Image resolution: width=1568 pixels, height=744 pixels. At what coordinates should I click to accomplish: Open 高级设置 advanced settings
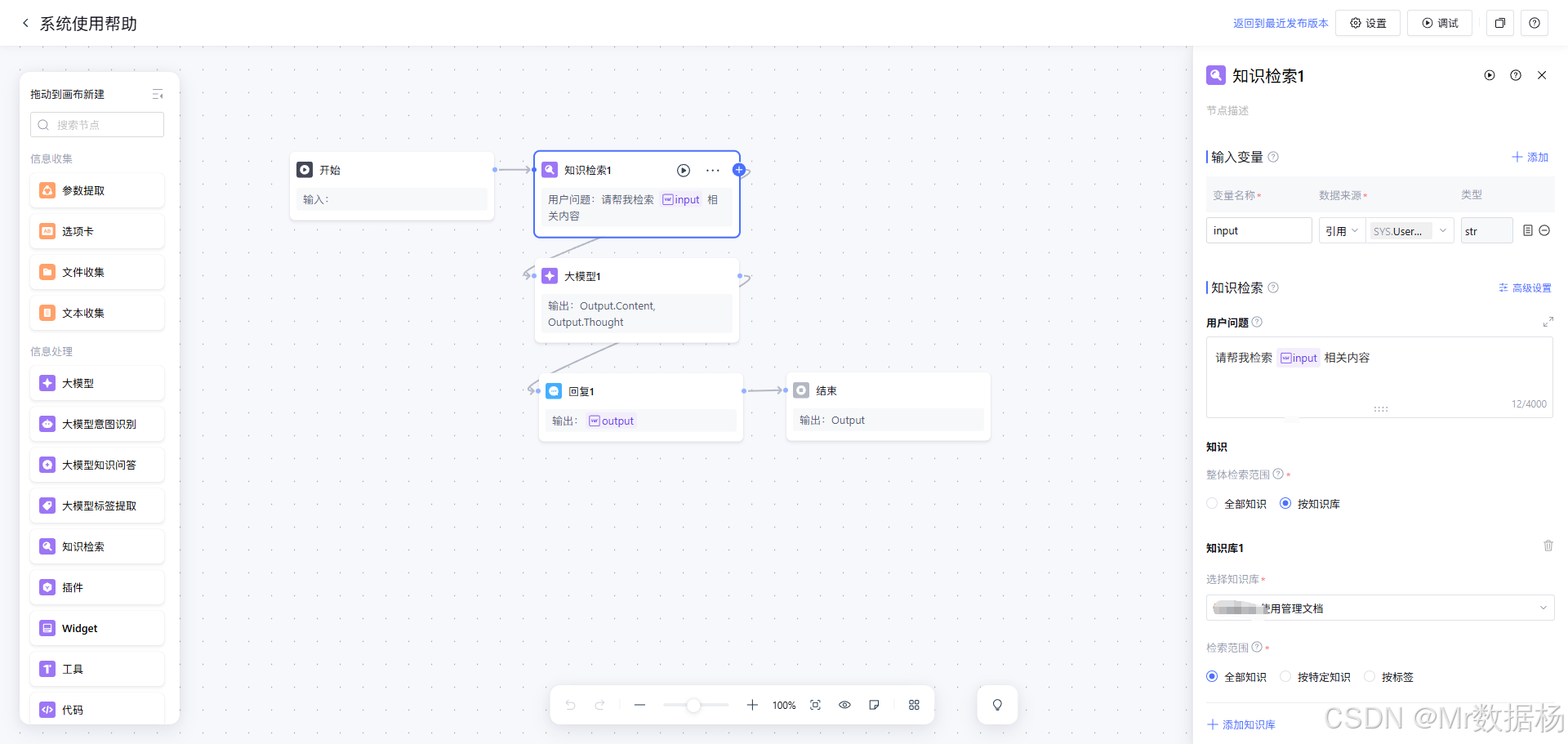click(x=1525, y=288)
